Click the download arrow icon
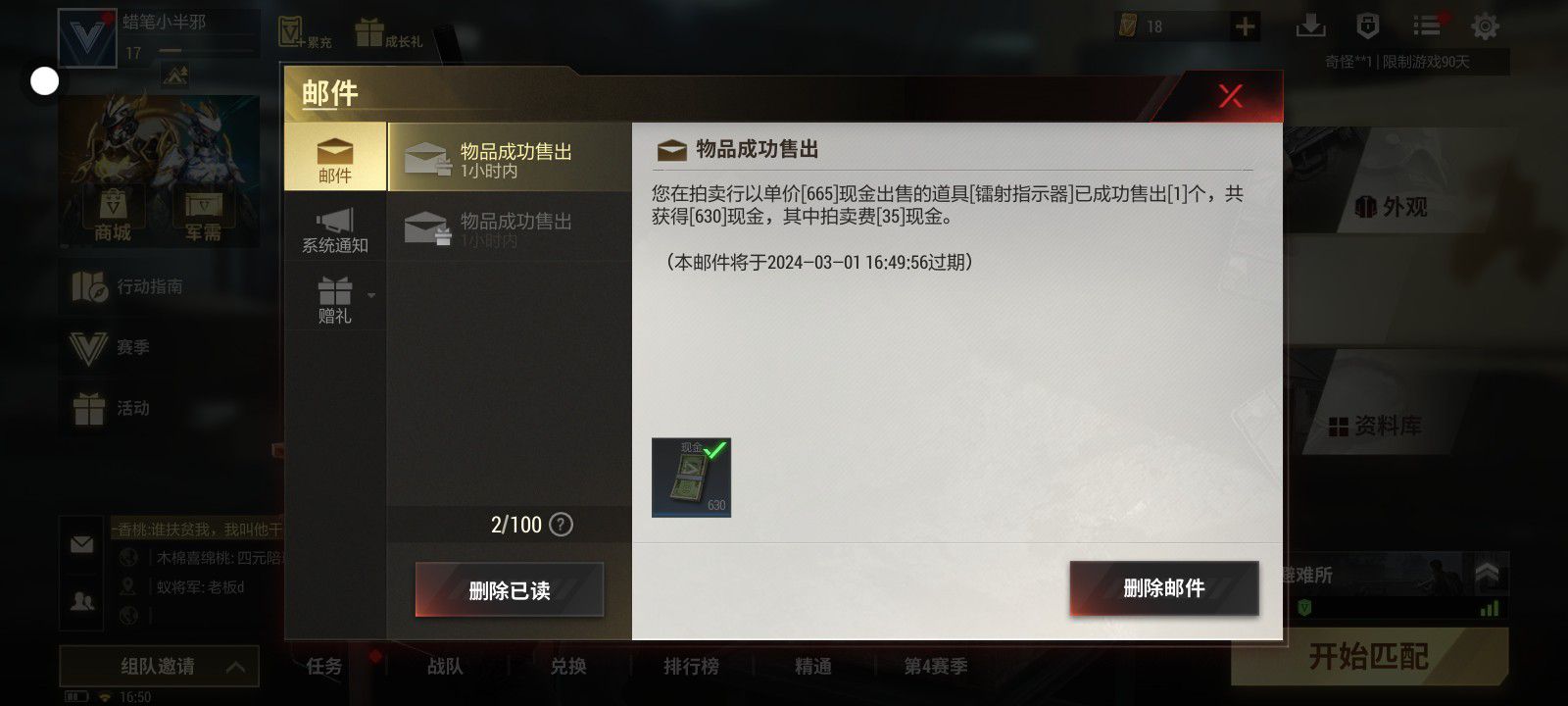Viewport: 1568px width, 706px height. click(x=1310, y=26)
